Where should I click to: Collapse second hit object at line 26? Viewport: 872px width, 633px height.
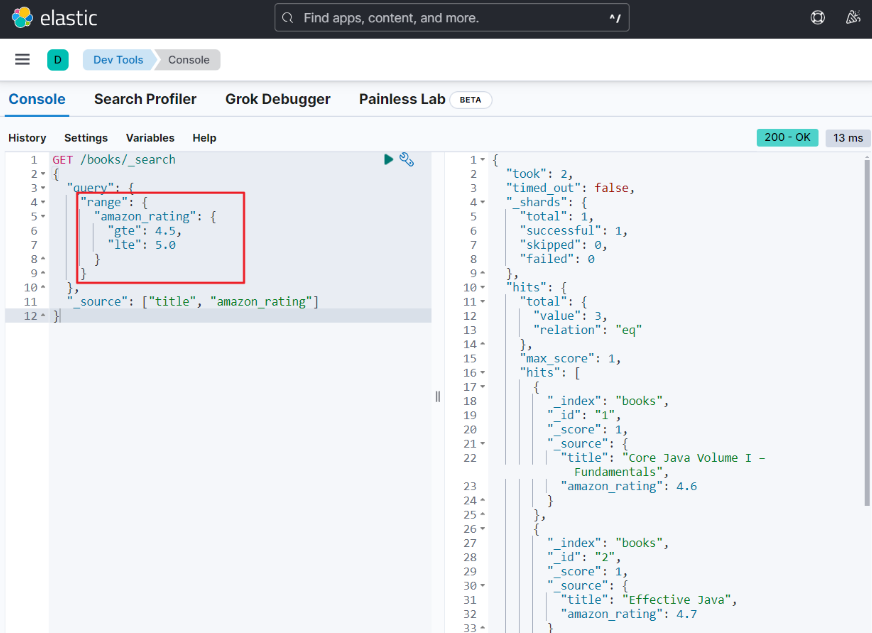click(x=483, y=529)
